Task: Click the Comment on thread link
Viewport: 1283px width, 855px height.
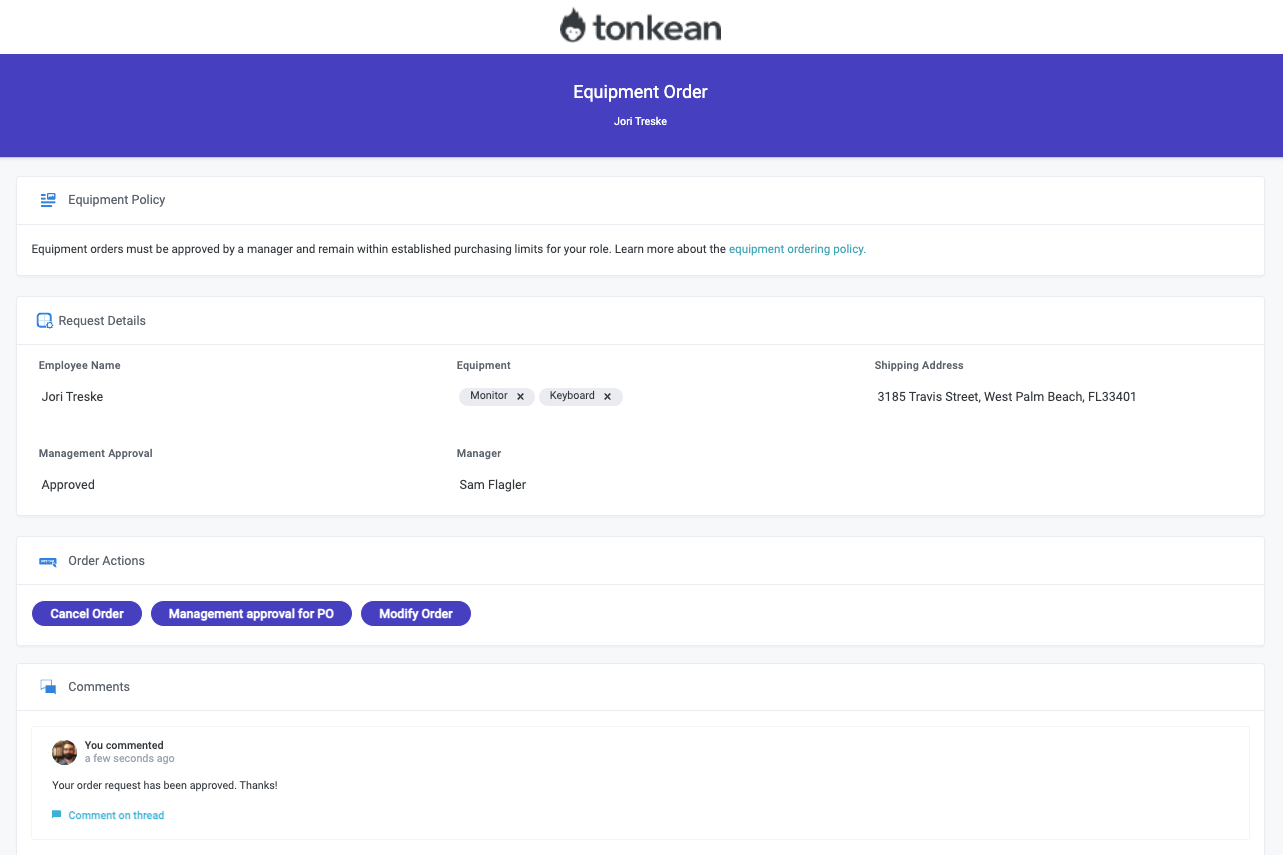Action: [116, 815]
